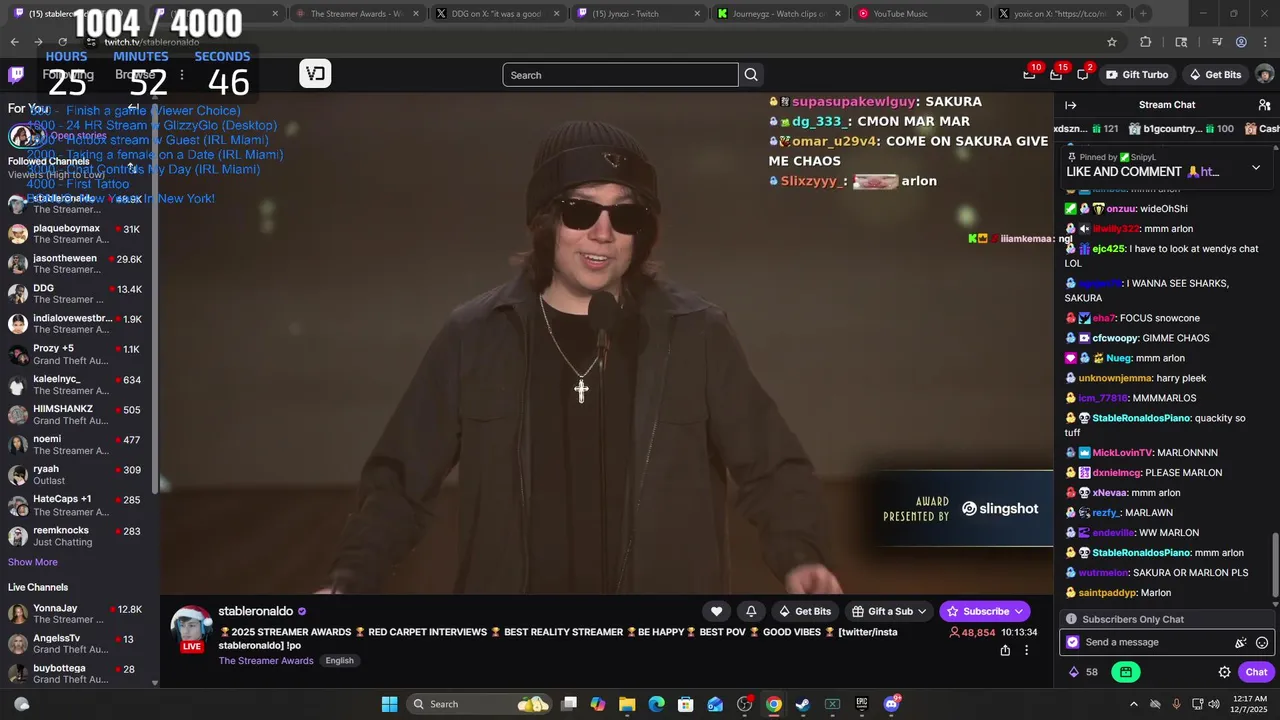Open whispers icon with 2 badge
Image resolution: width=1280 pixels, height=720 pixels.
pos(1083,75)
